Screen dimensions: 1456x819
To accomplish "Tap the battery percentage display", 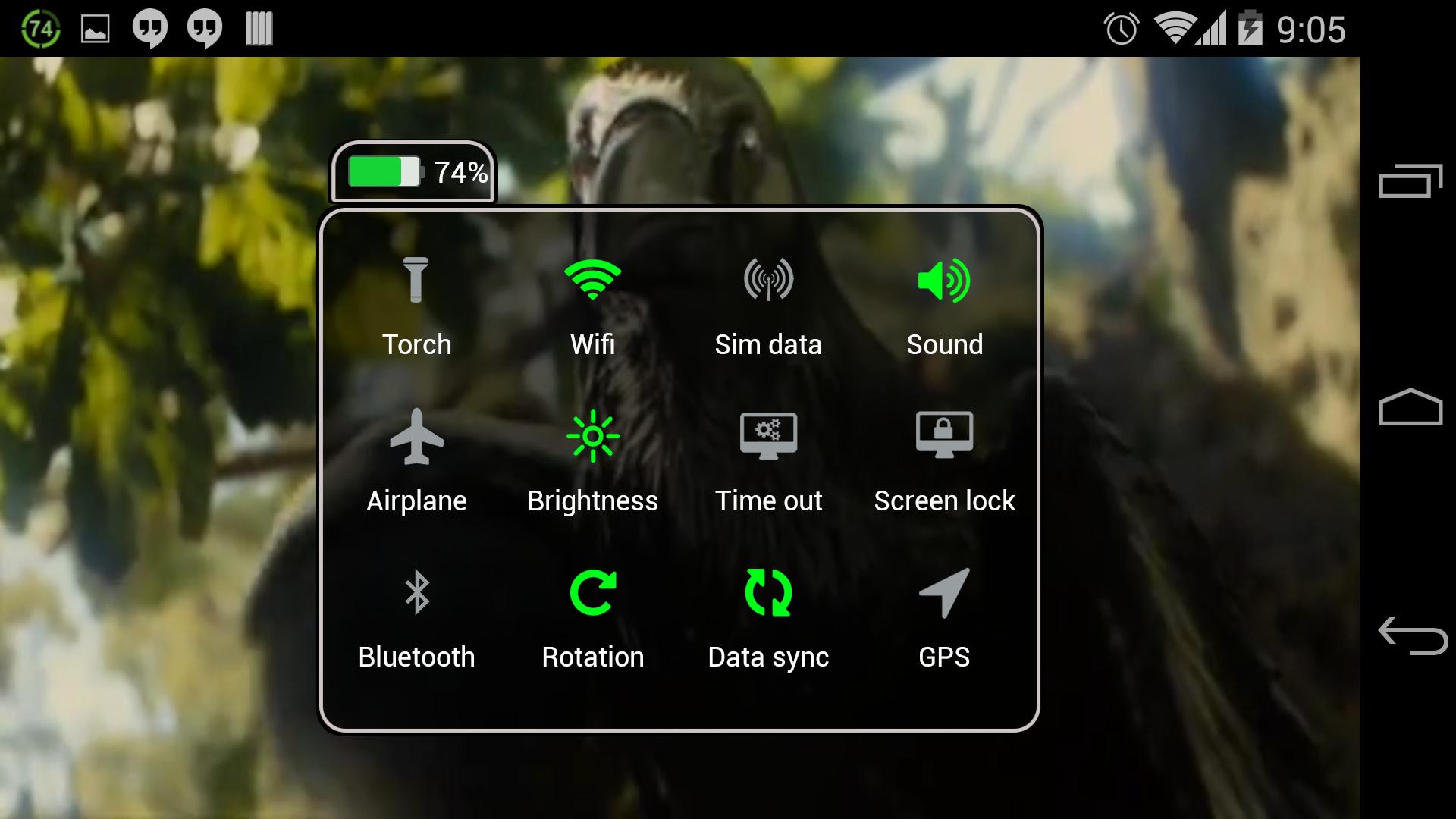I will coord(413,172).
